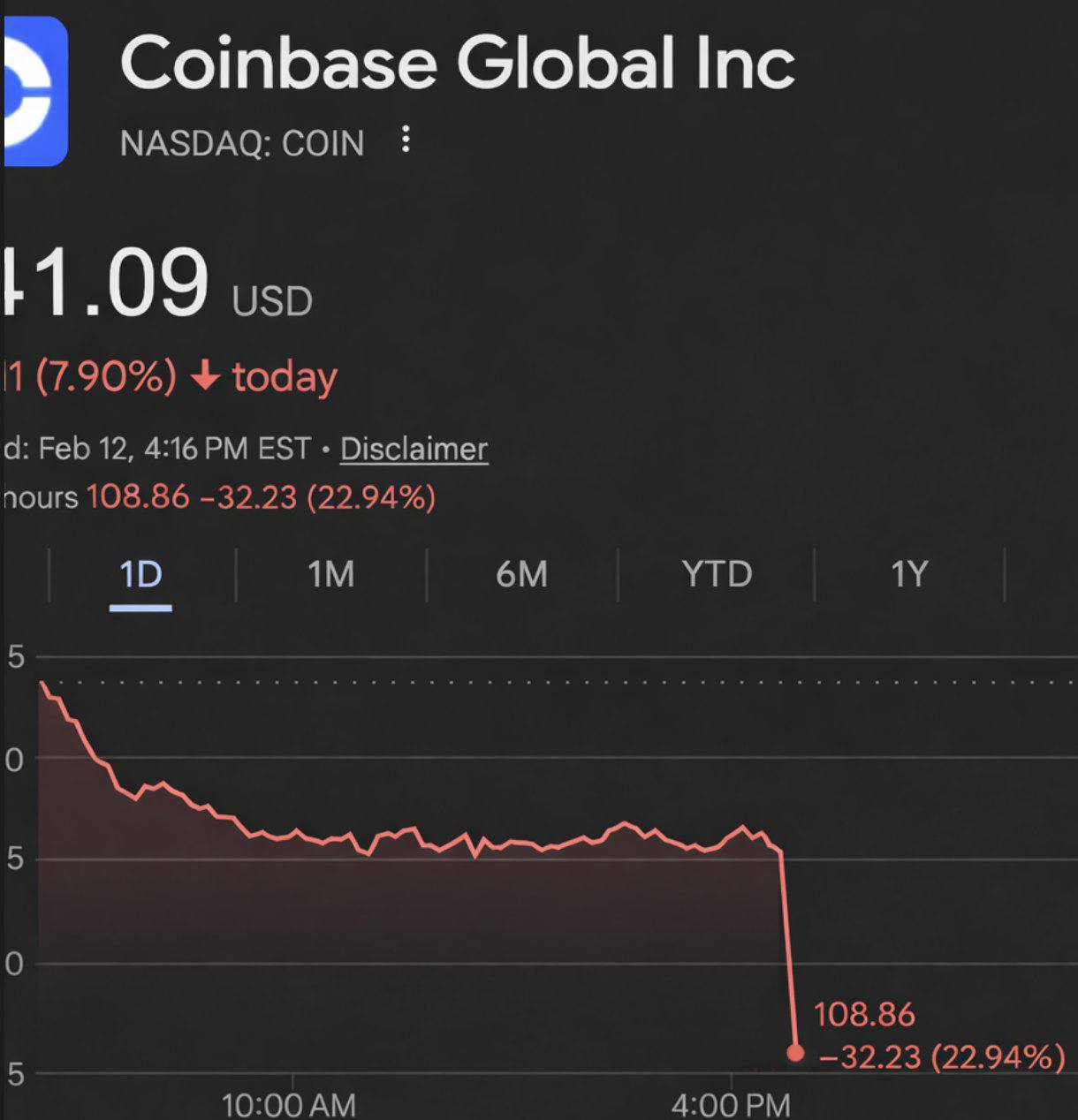The image size is (1078, 1120).
Task: Click the Coinbase logo icon
Action: 35,91
